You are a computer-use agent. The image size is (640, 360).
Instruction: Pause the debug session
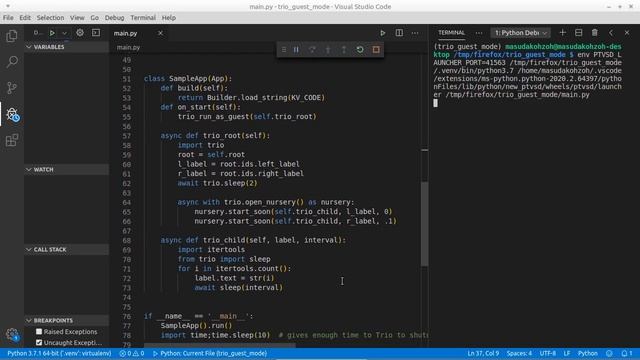coord(296,50)
